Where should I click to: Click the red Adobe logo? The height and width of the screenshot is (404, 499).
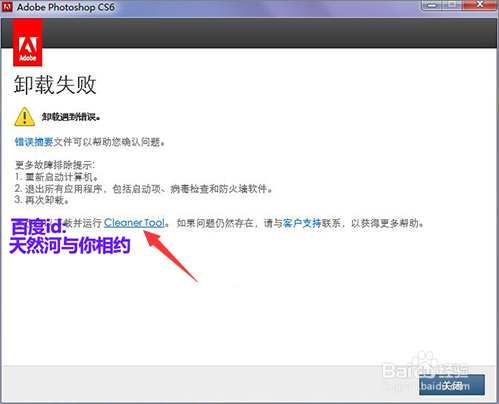coord(28,42)
